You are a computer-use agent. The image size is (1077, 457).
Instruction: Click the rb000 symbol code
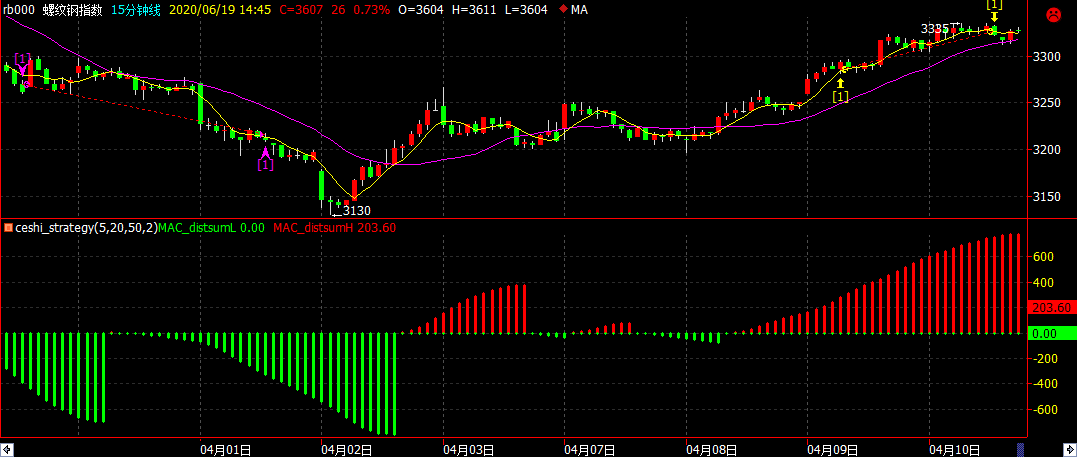point(17,10)
